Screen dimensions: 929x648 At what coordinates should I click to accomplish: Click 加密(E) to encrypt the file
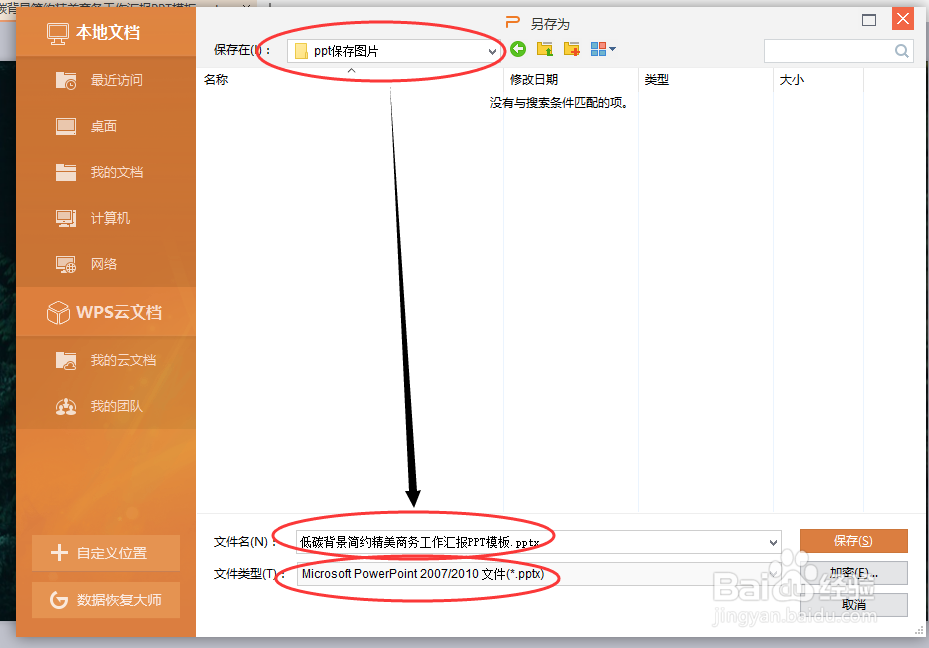point(853,573)
